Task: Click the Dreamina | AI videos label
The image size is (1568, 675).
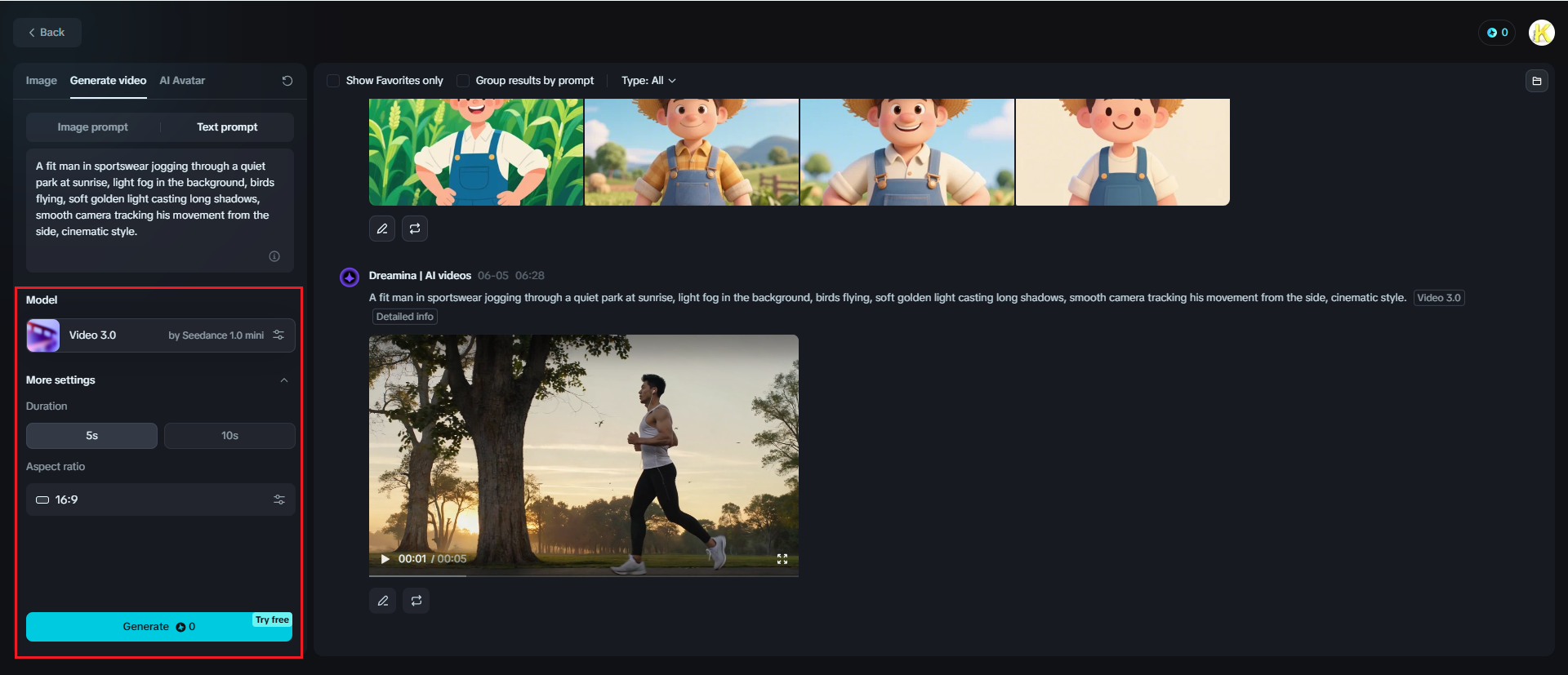Action: (x=420, y=276)
